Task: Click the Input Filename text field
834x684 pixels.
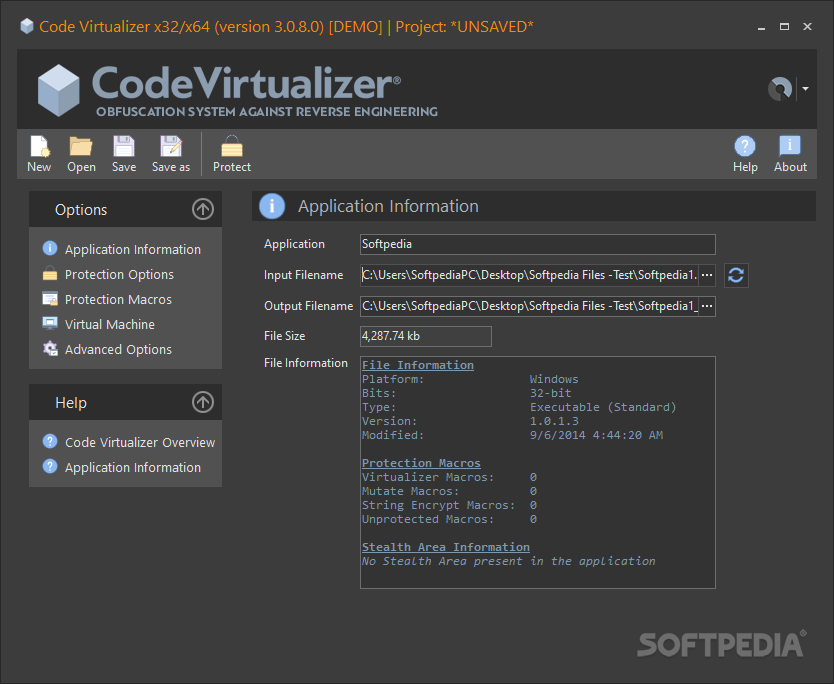Action: [529, 275]
